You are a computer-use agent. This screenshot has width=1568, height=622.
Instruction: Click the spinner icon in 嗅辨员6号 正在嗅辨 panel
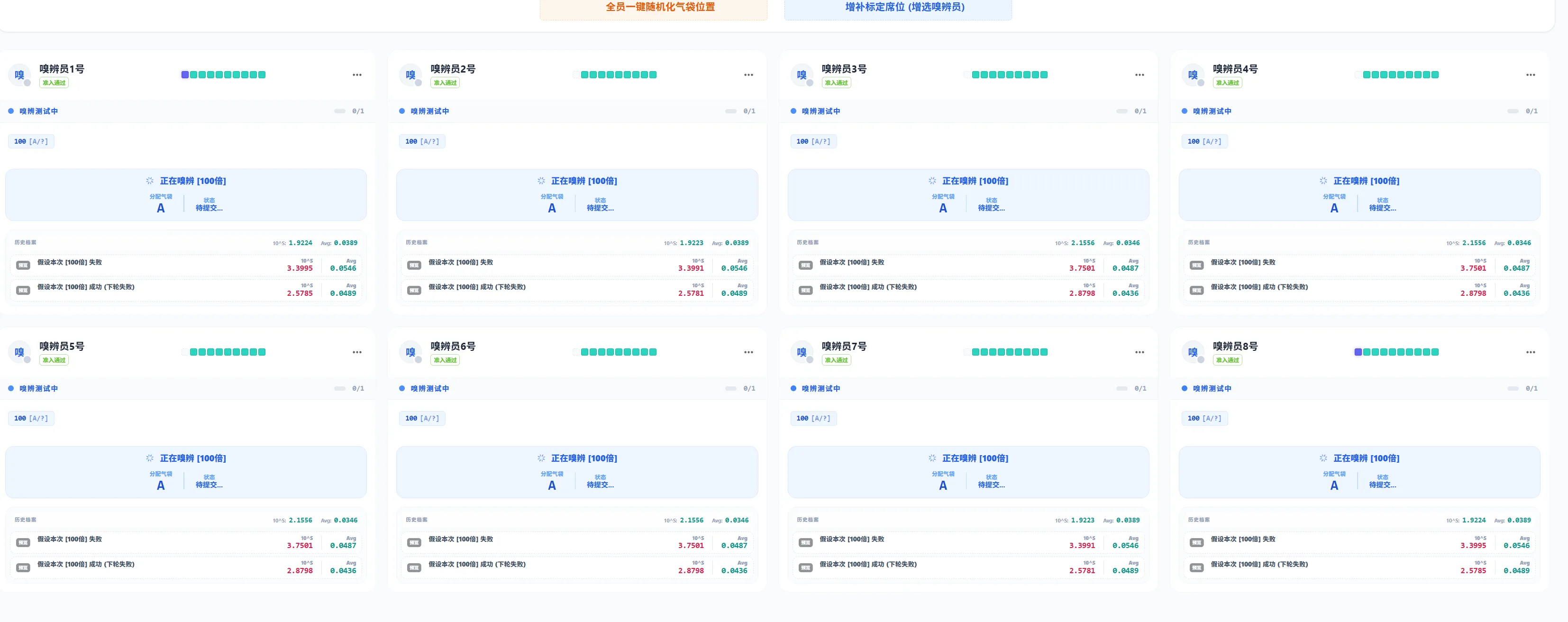pos(541,458)
